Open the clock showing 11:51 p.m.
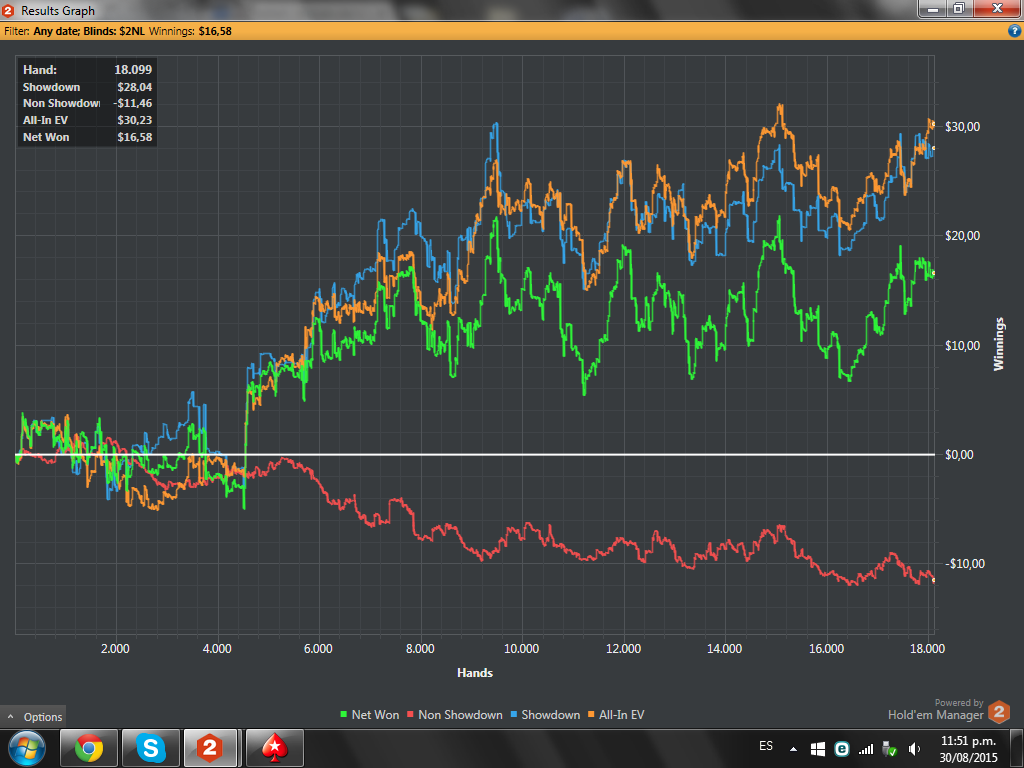The height and width of the screenshot is (768, 1024). point(968,749)
